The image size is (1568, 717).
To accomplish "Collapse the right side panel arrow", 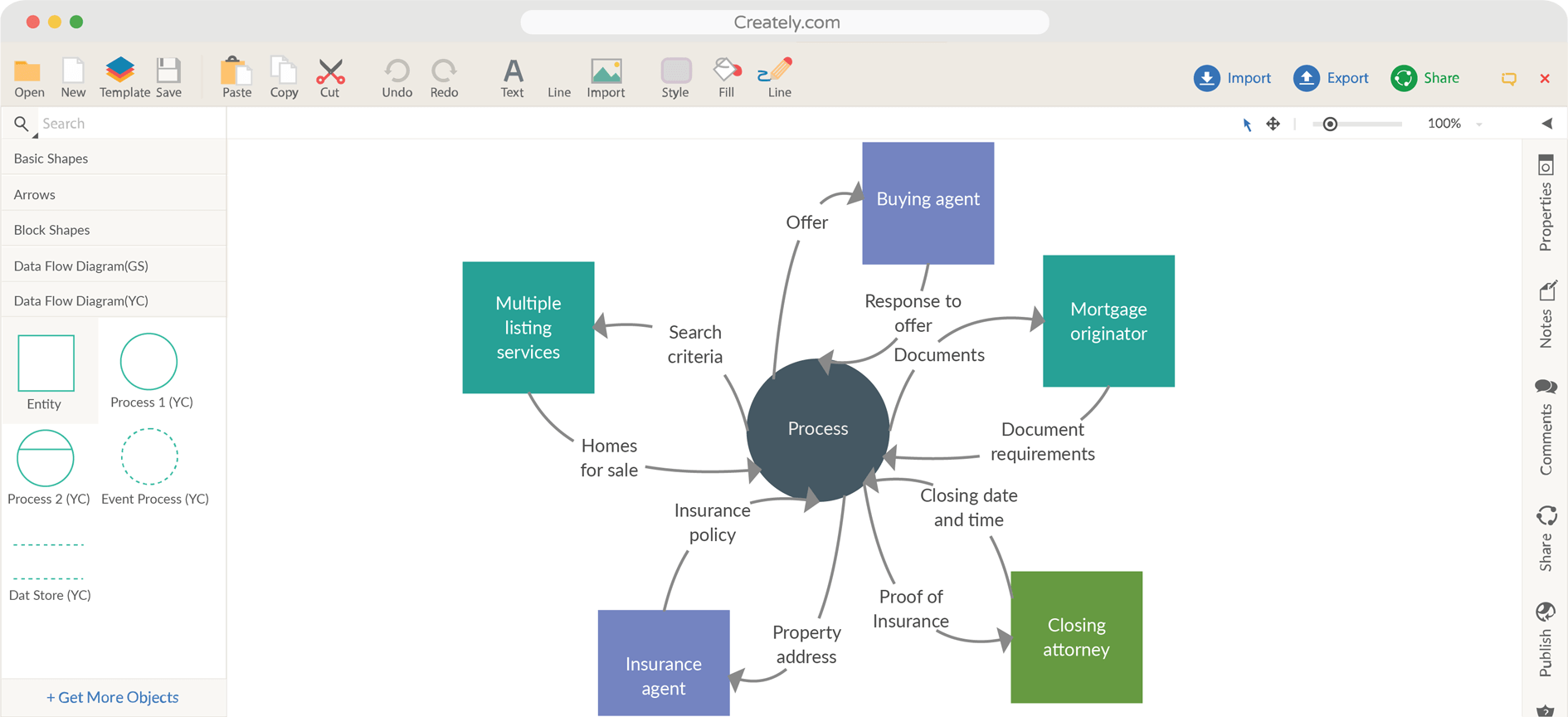I will pyautogui.click(x=1547, y=124).
